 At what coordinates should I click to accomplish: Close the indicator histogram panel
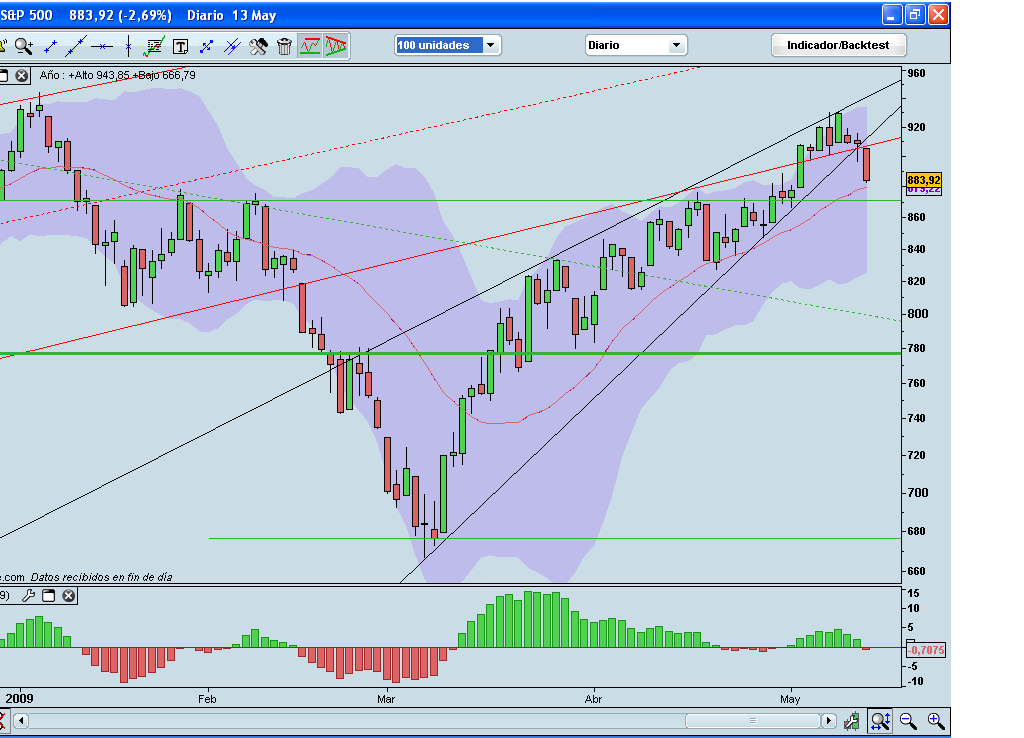pos(69,596)
